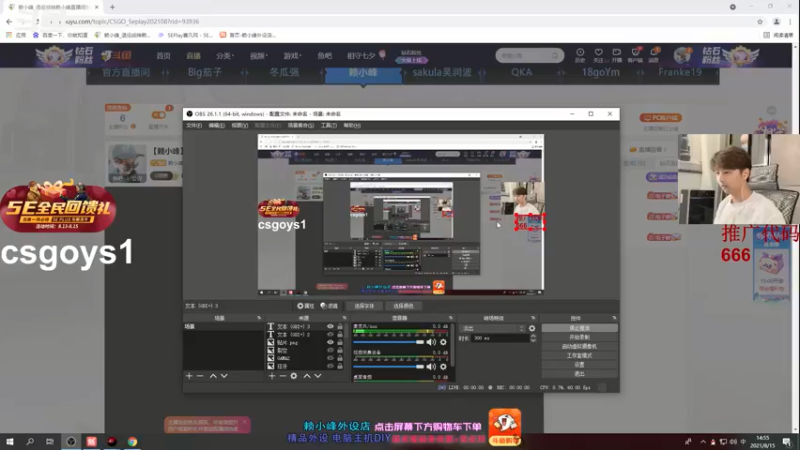Undock the Audio Mixer panel icon
800x450 pixels.
451,318
